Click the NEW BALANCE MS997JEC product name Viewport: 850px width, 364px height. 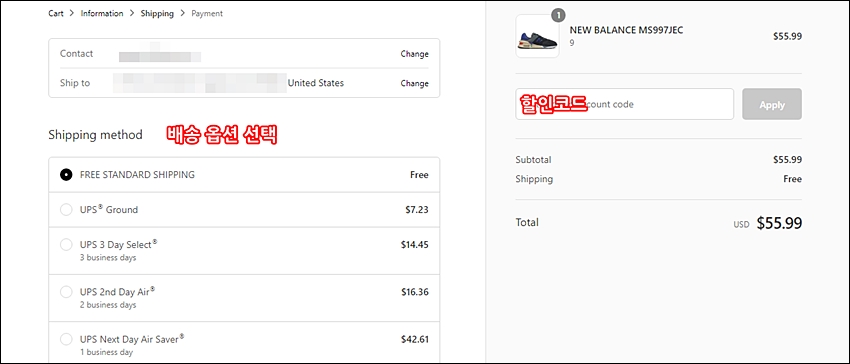point(626,30)
